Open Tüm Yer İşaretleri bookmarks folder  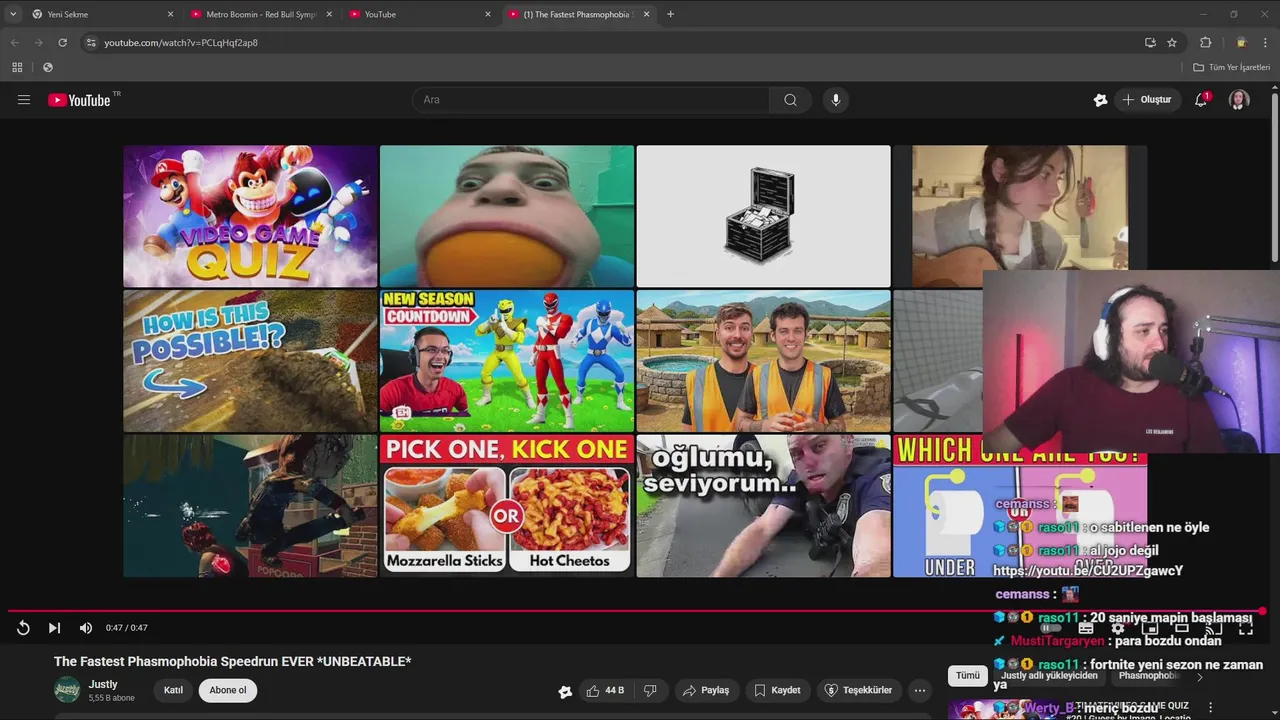pos(1232,67)
